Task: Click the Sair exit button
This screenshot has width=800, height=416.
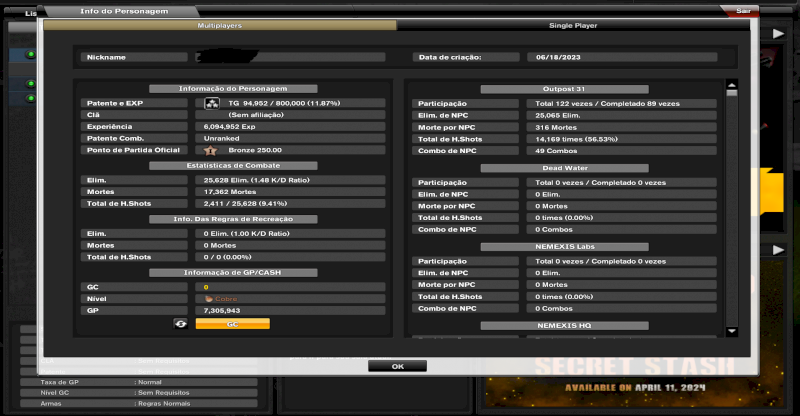Action: coord(743,10)
